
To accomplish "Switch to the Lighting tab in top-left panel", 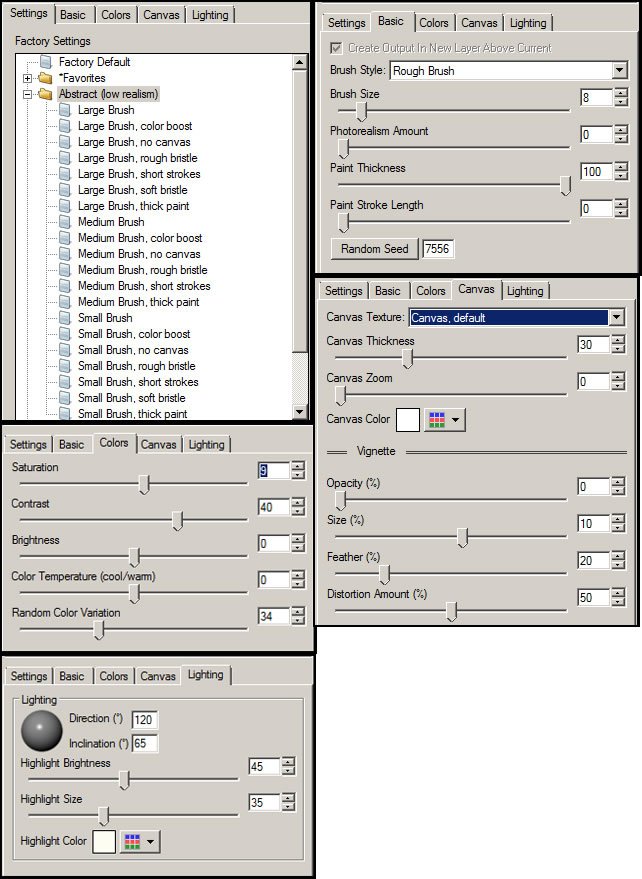I will tap(210, 15).
